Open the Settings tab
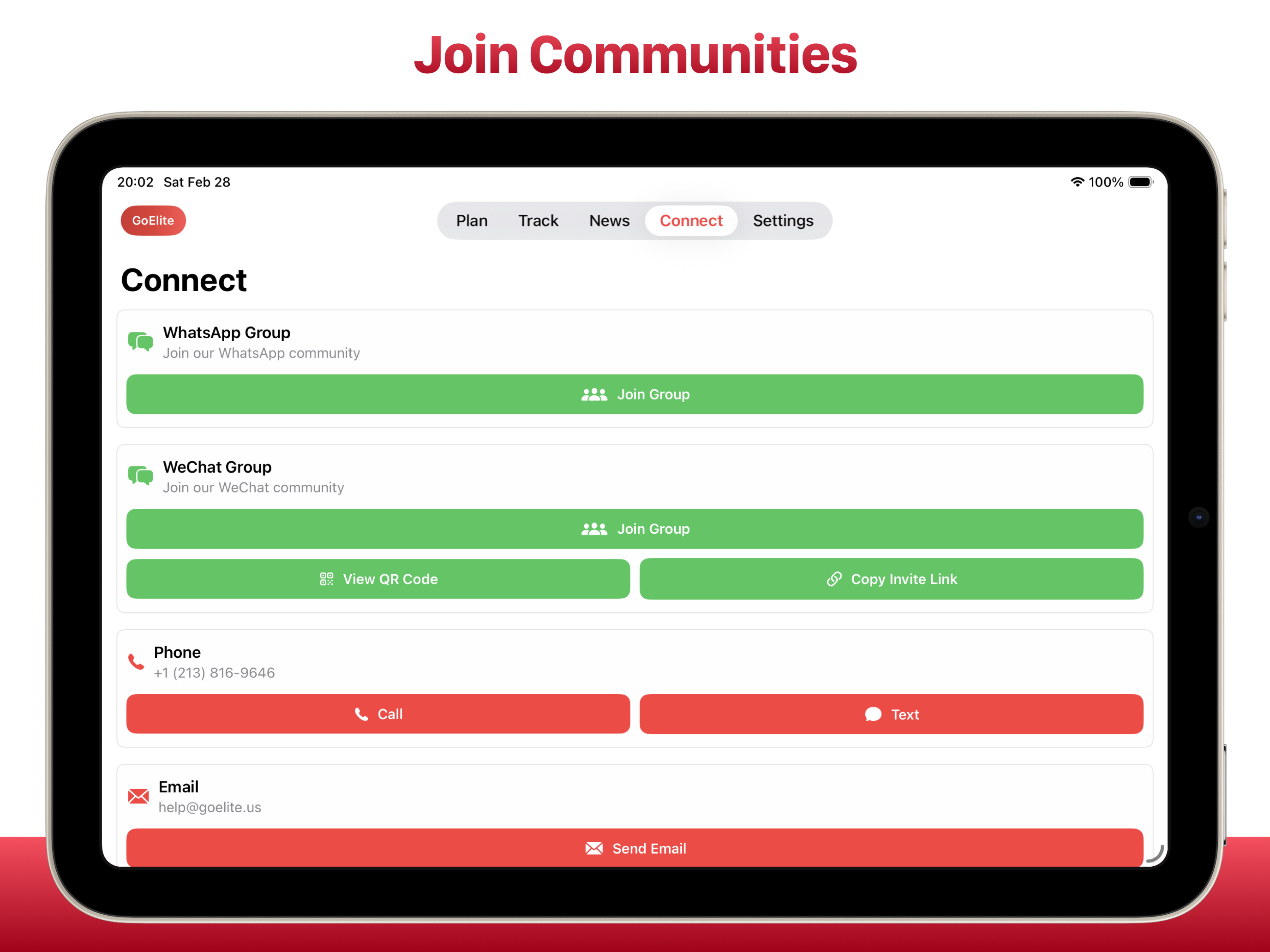This screenshot has width=1270, height=952. 783,221
